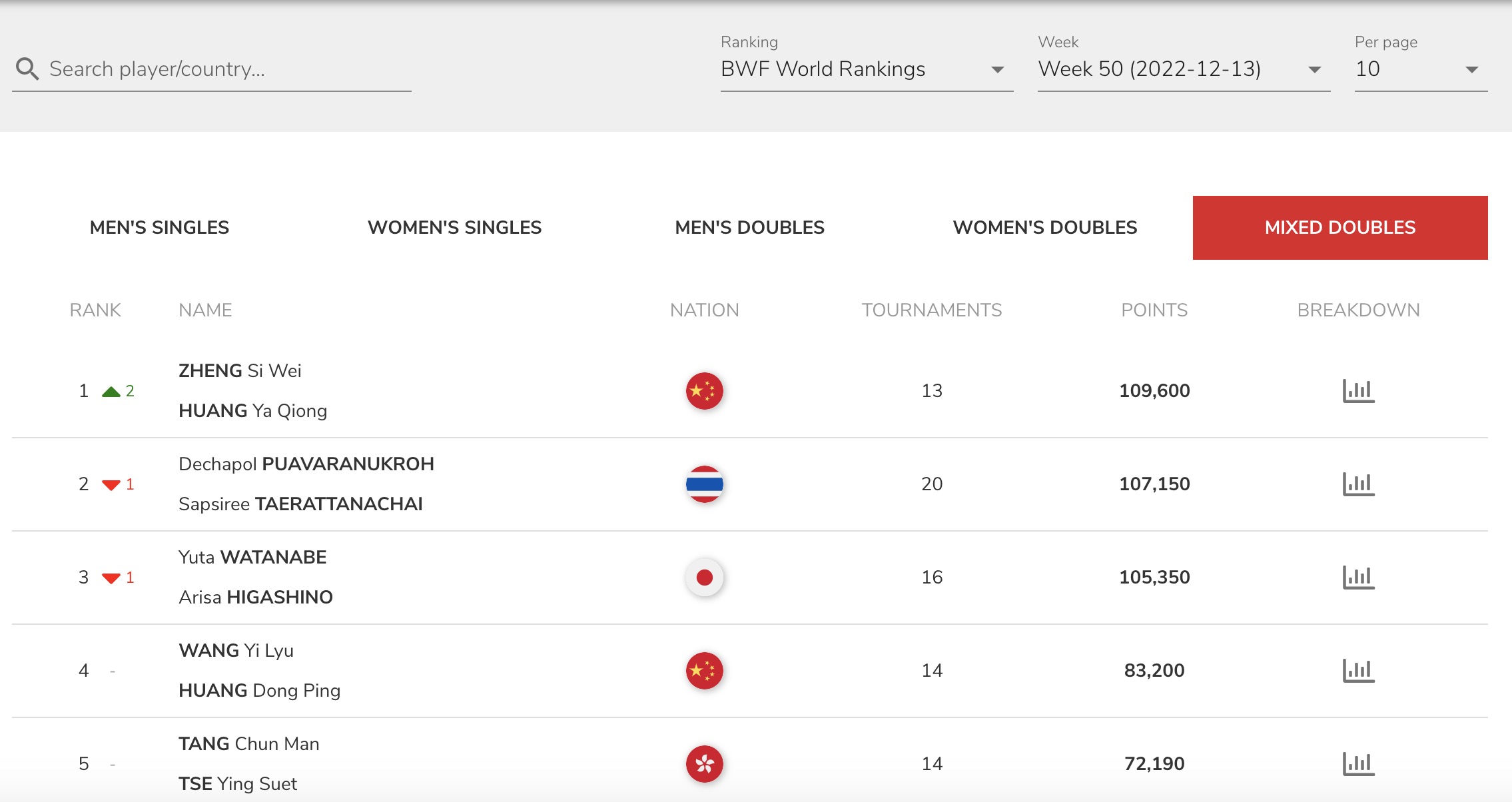The image size is (1512, 802).
Task: Click China flag beside Wang Yi Lyu
Action: (704, 671)
